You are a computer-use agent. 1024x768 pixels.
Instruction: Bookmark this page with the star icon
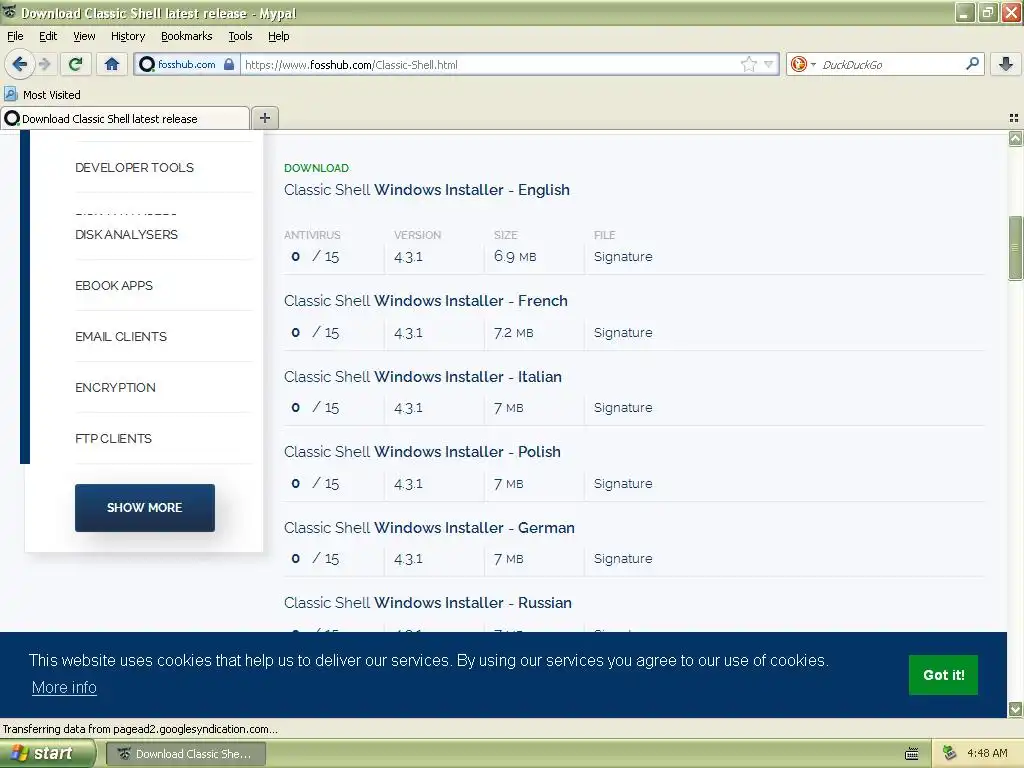tap(748, 64)
